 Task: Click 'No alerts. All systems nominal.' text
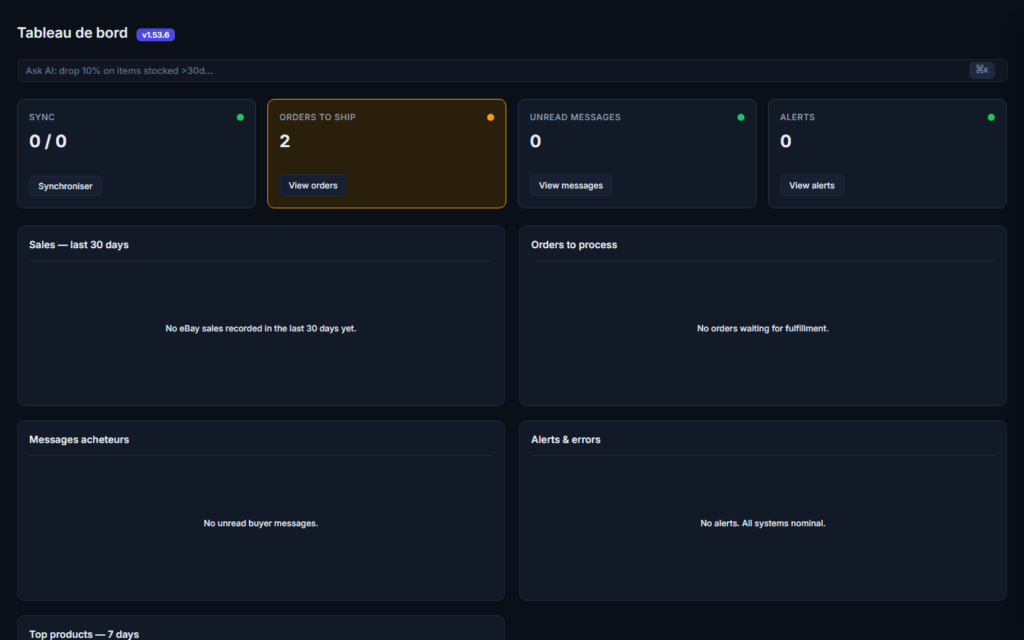pyautogui.click(x=763, y=523)
